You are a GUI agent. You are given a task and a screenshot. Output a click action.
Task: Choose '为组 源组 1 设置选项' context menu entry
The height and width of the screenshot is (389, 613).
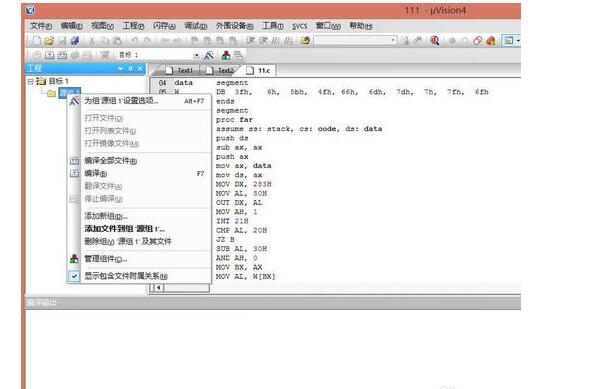pos(140,101)
